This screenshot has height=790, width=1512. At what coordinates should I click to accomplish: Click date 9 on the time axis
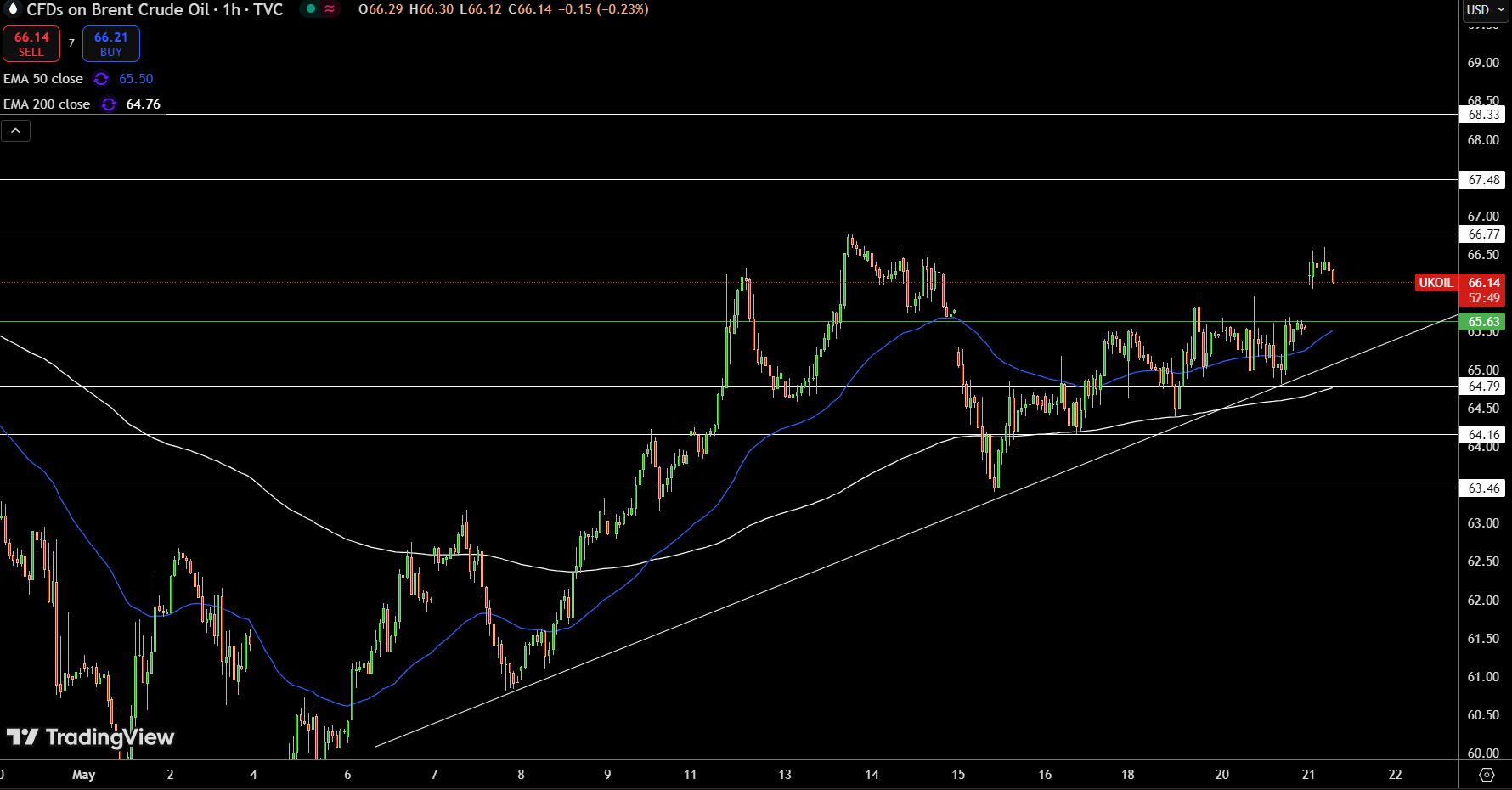pyautogui.click(x=607, y=775)
